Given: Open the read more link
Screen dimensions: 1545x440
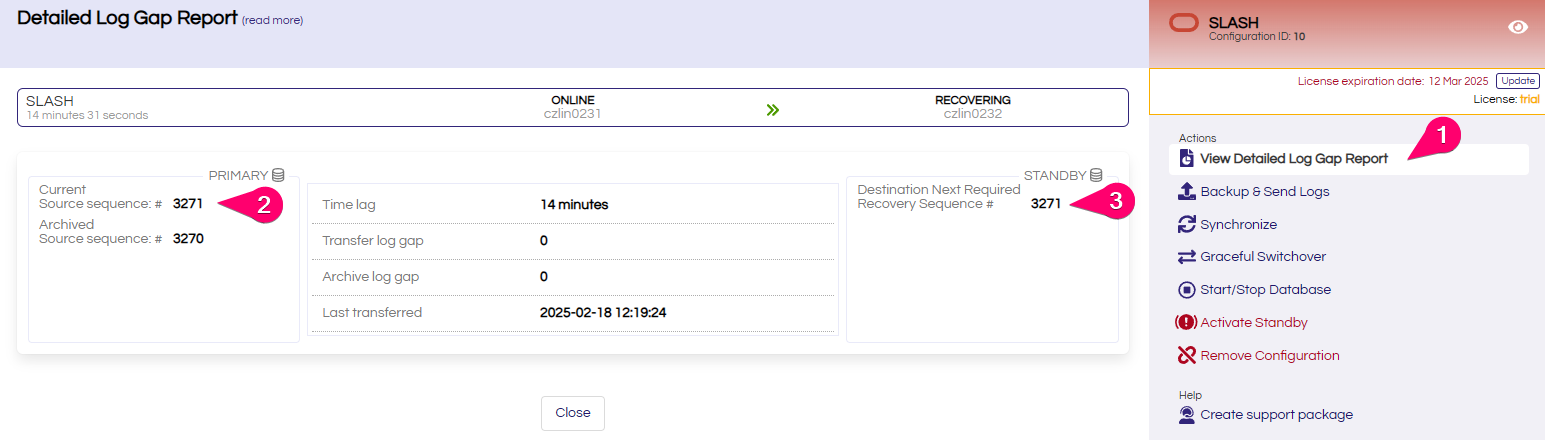Looking at the screenshot, I should point(272,21).
